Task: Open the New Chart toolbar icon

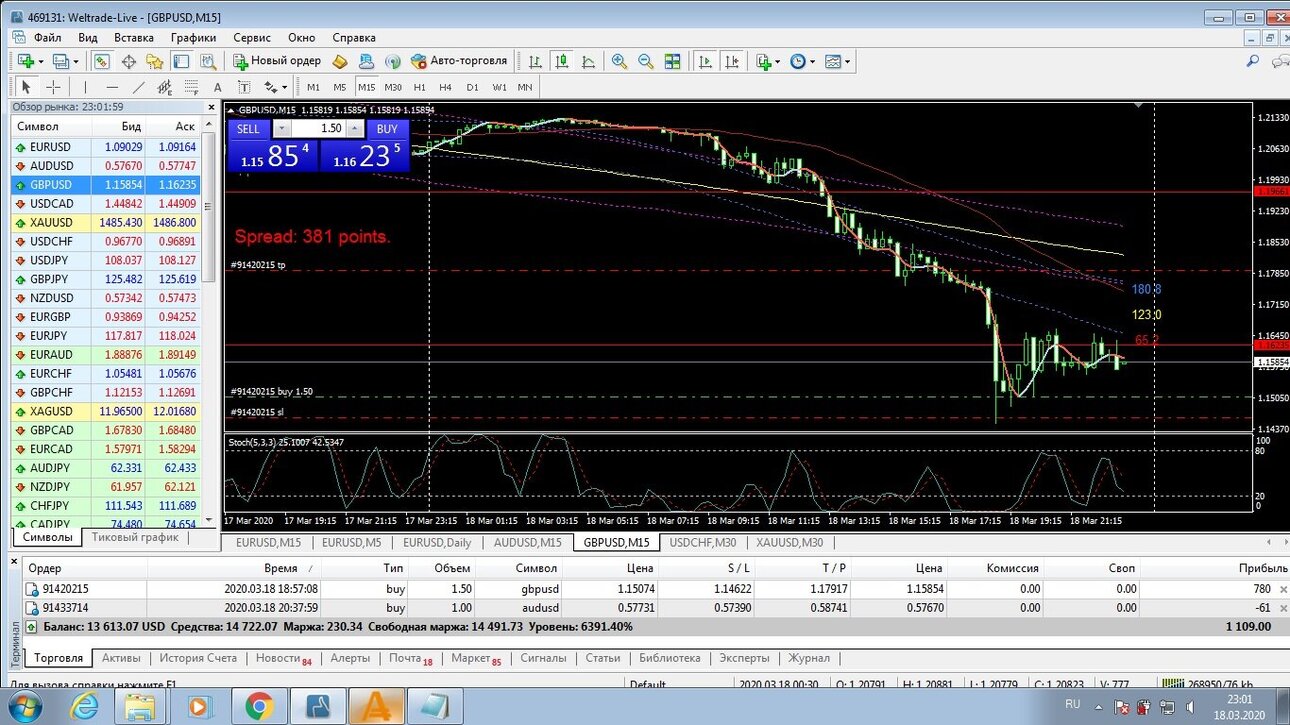Action: point(26,61)
